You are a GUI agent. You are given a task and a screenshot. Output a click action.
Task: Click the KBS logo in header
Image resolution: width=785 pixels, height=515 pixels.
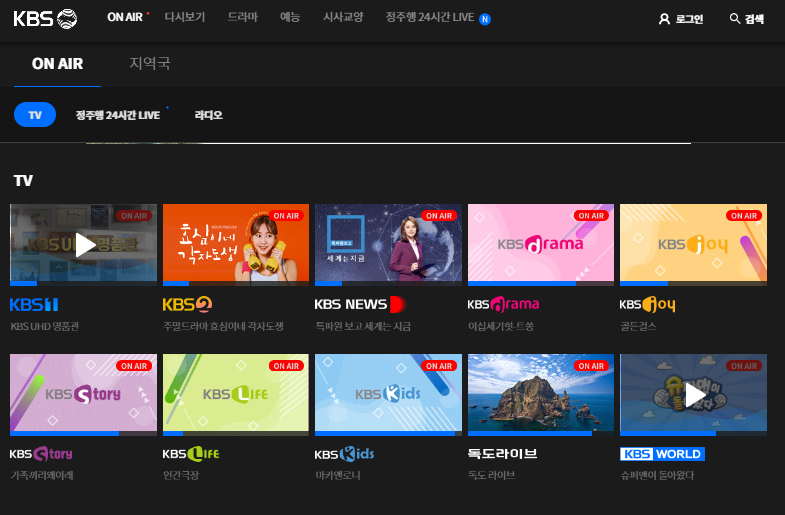[45, 19]
